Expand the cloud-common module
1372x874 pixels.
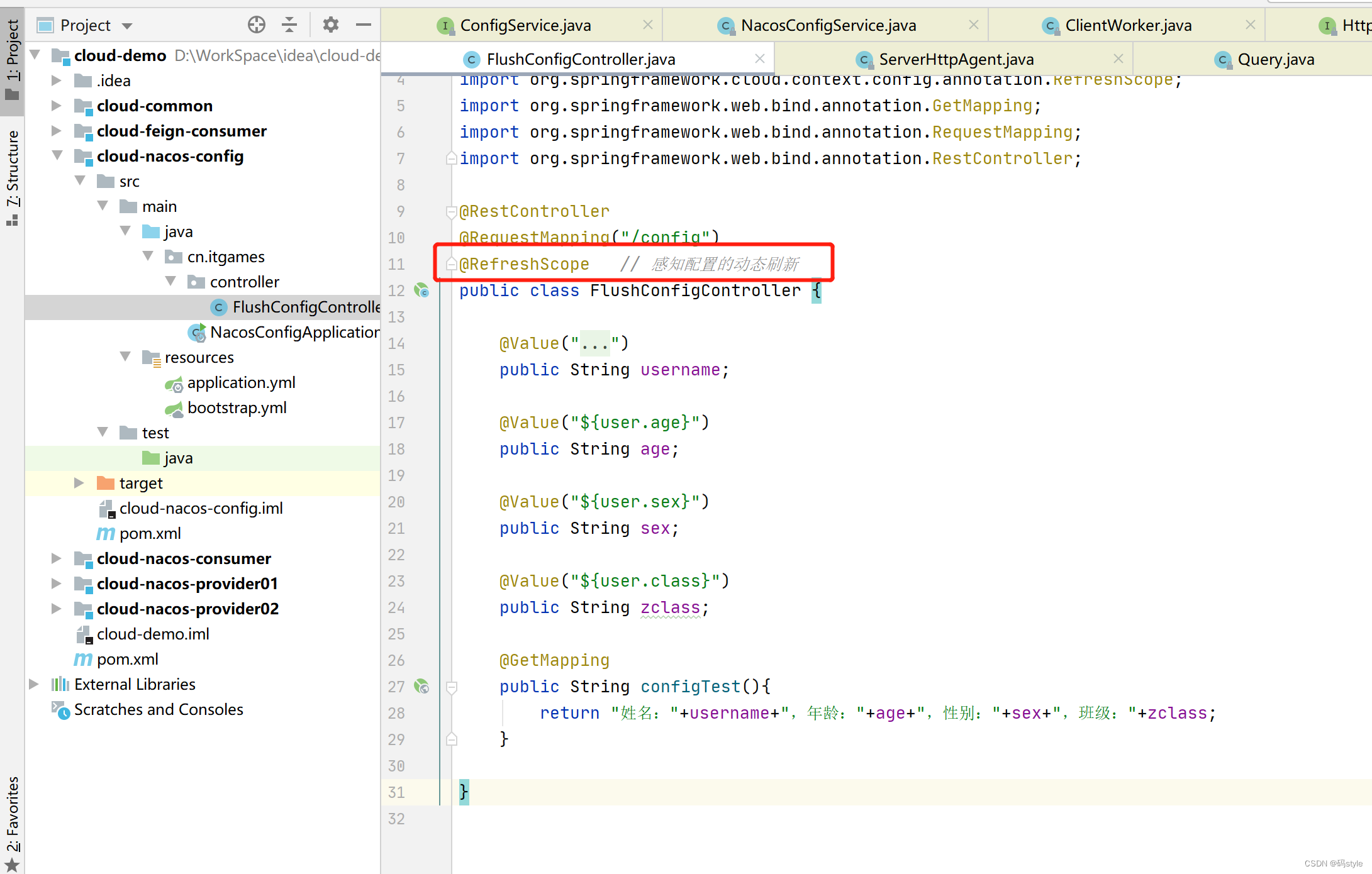[56, 105]
